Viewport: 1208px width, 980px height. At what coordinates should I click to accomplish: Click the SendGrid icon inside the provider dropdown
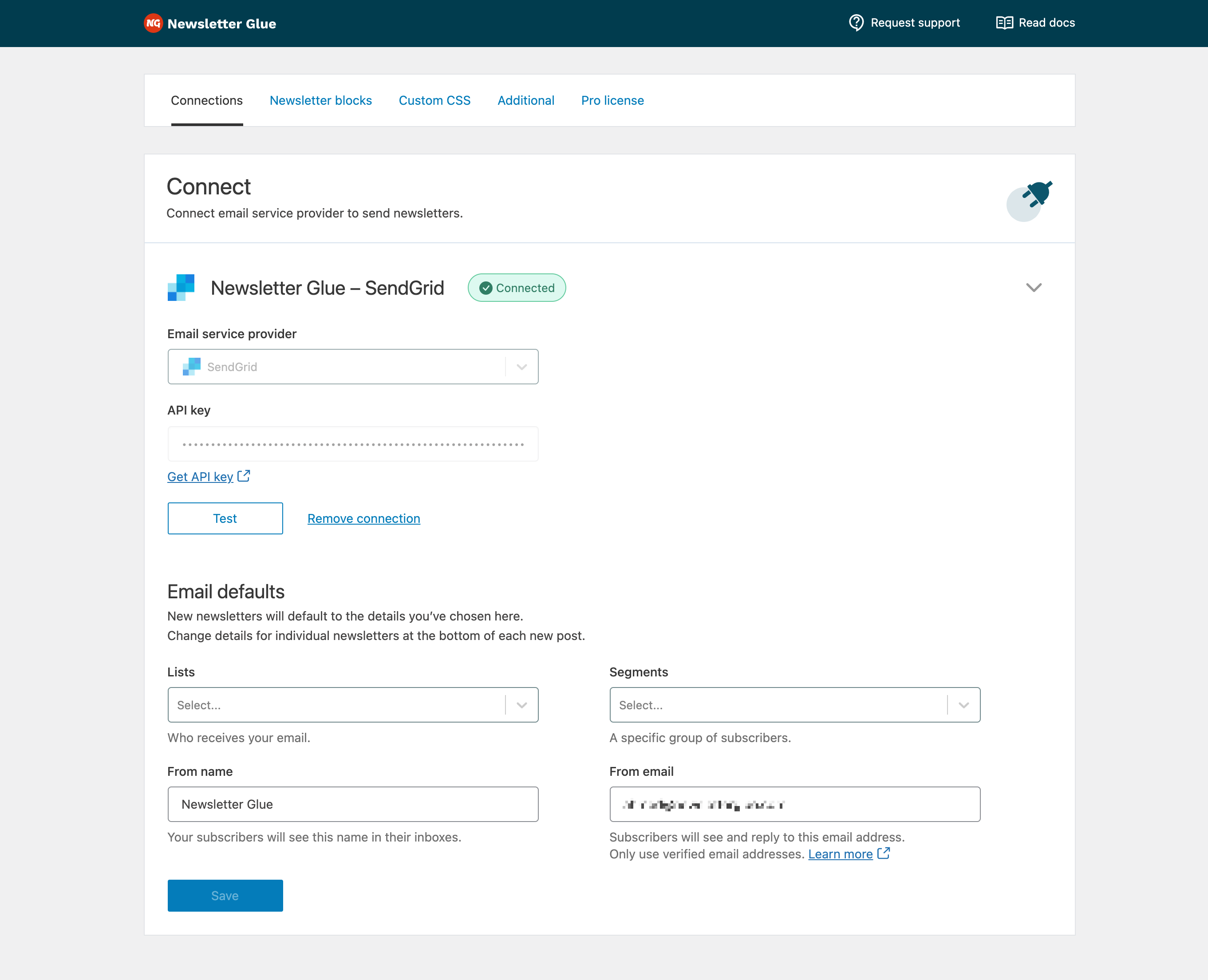tap(191, 366)
